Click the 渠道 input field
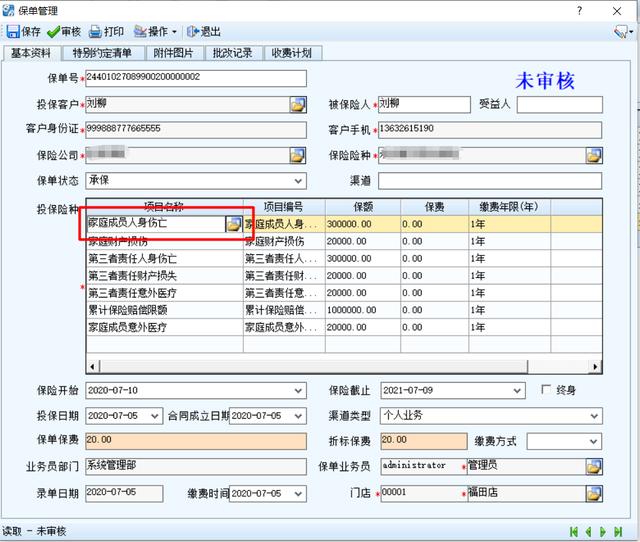The height and width of the screenshot is (542, 640). [x=490, y=181]
